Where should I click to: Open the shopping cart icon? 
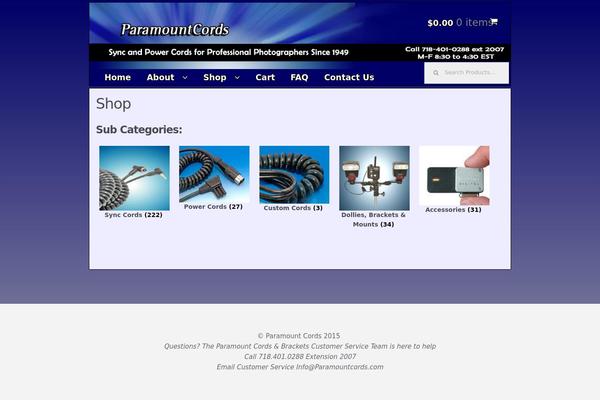click(x=494, y=22)
